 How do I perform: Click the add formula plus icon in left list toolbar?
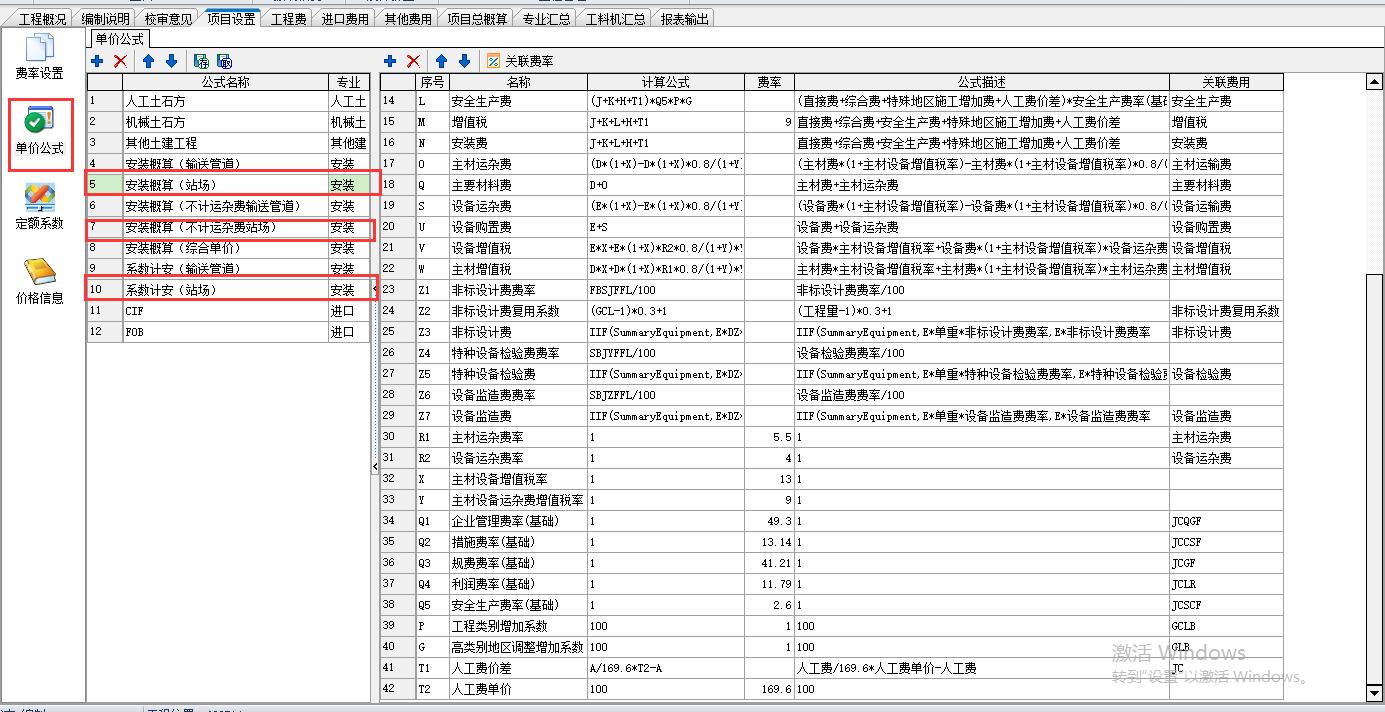(x=97, y=61)
